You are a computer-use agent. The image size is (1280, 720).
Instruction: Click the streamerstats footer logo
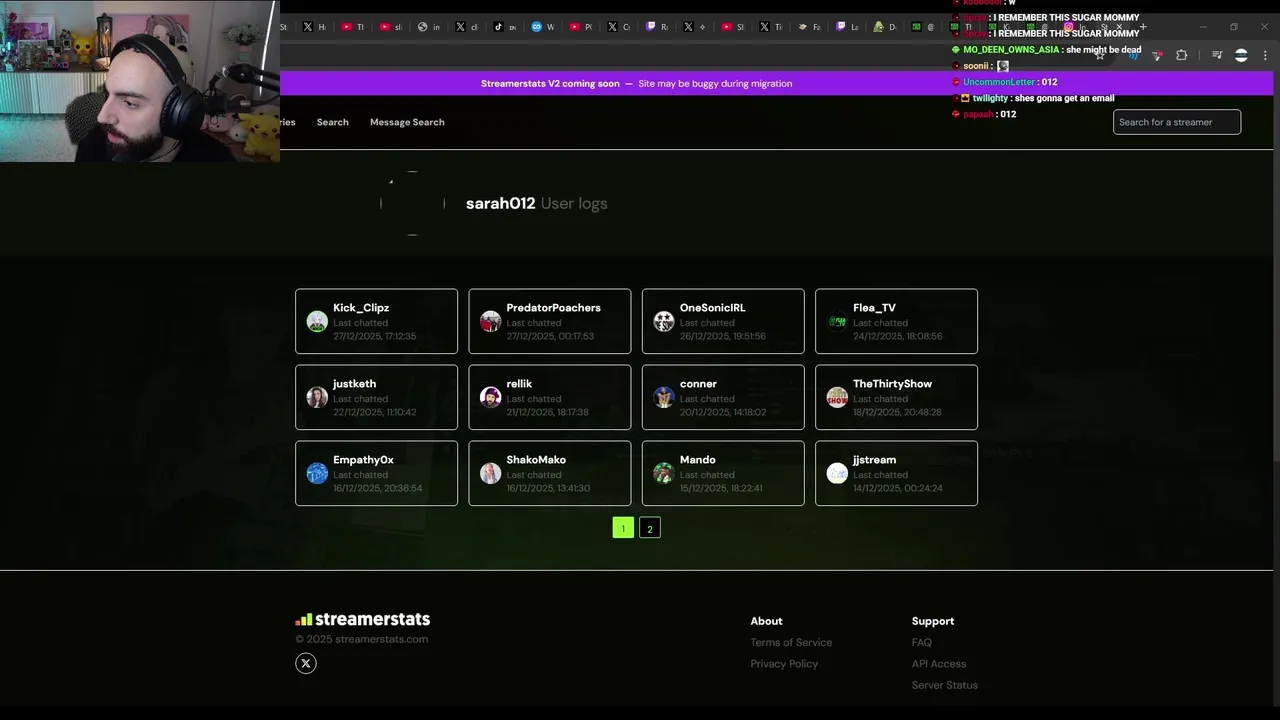pyautogui.click(x=362, y=620)
